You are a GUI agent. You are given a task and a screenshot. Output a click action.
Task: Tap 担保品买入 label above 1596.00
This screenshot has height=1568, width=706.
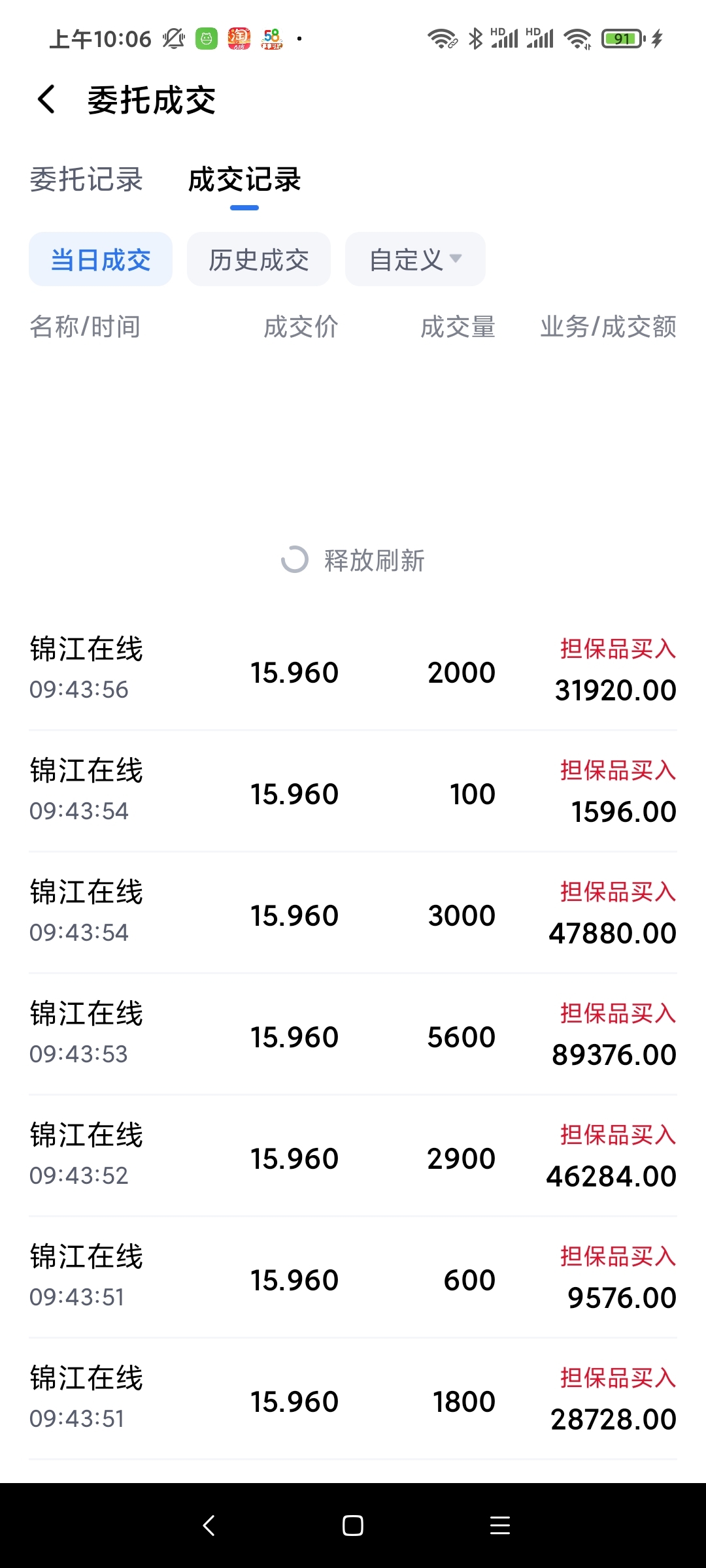pyautogui.click(x=618, y=770)
